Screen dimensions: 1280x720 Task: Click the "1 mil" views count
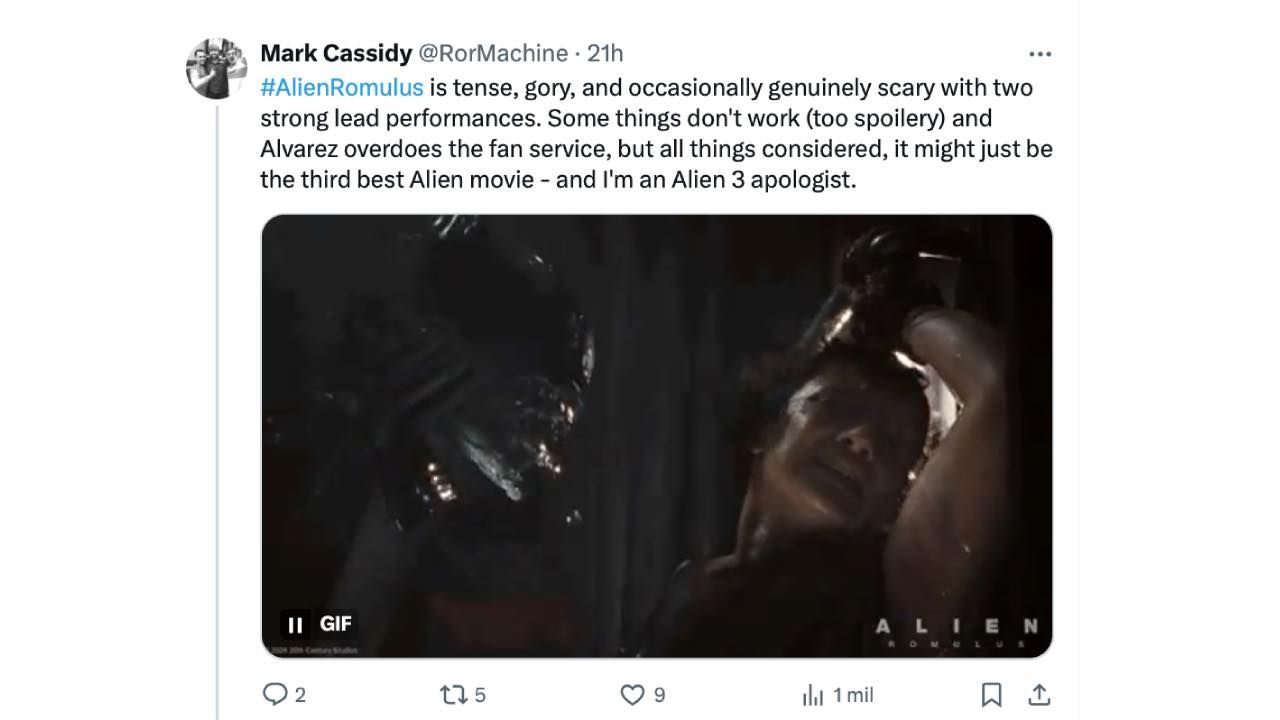[853, 695]
